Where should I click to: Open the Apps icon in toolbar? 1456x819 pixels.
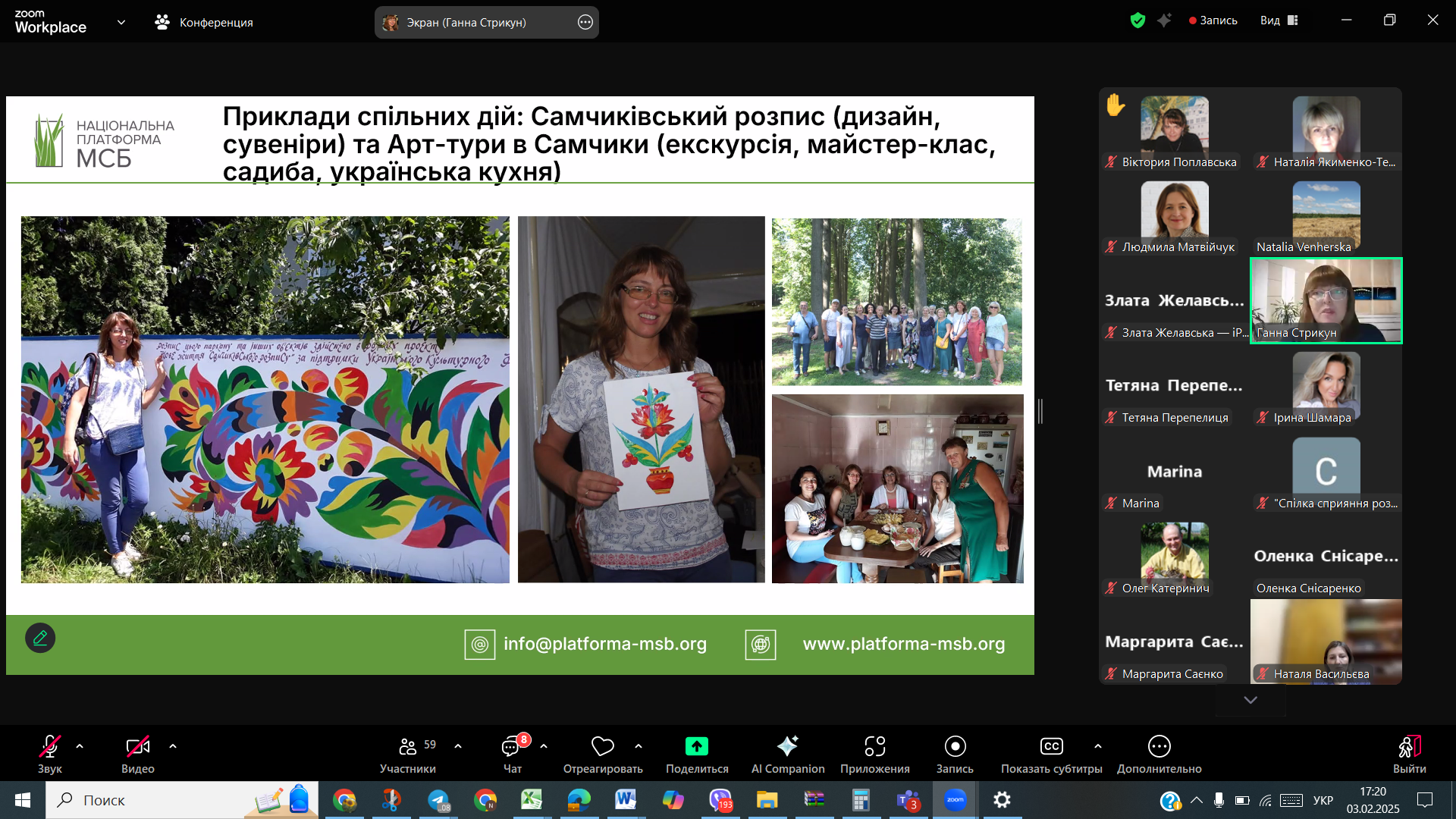(x=874, y=747)
